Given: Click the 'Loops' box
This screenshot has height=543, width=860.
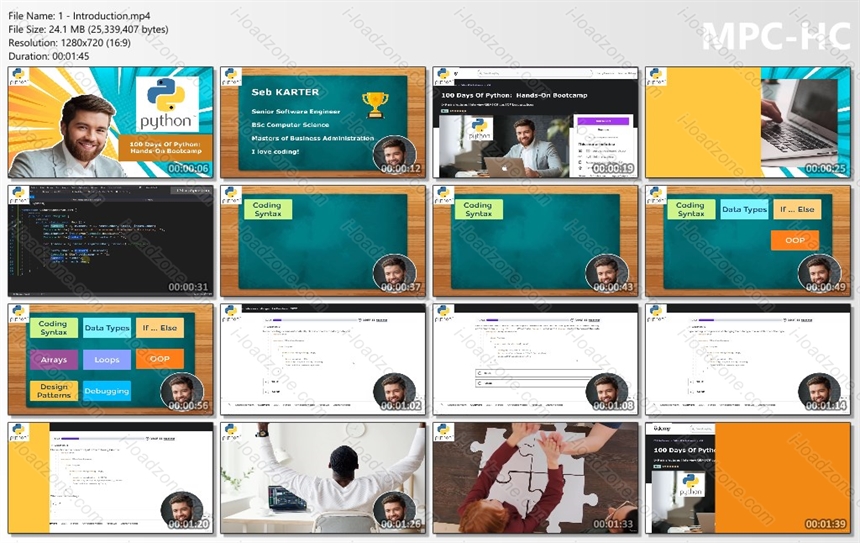Looking at the screenshot, I should click(x=107, y=360).
